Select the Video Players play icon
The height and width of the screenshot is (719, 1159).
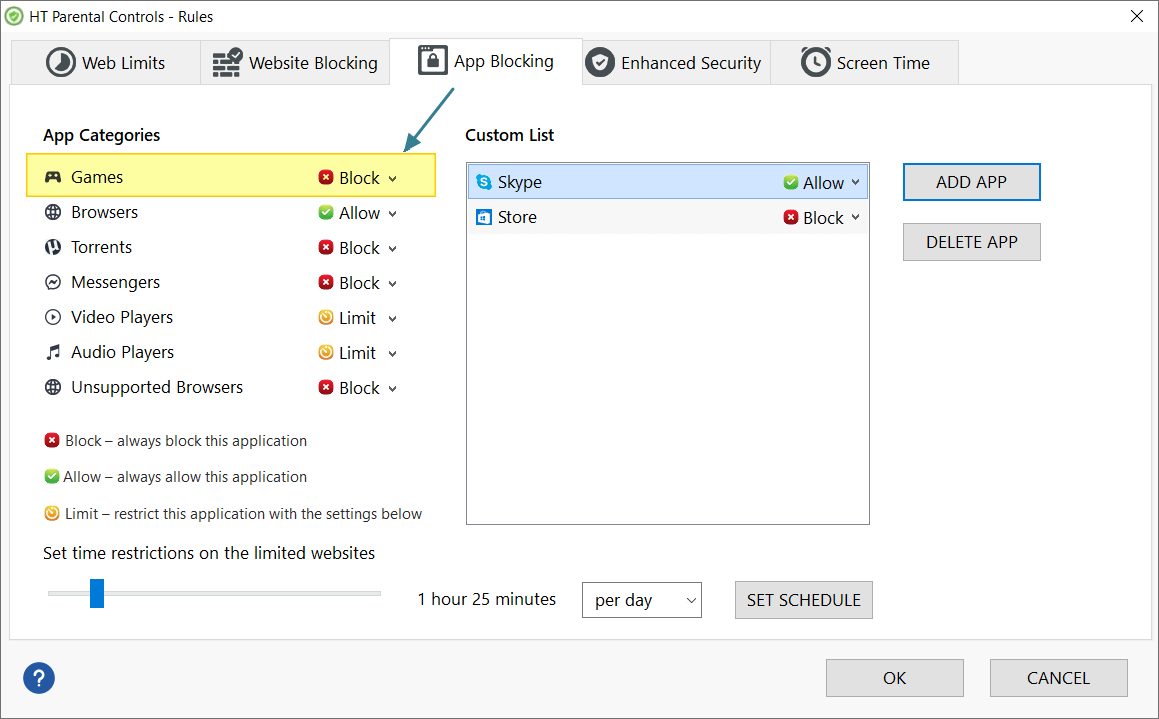(53, 317)
